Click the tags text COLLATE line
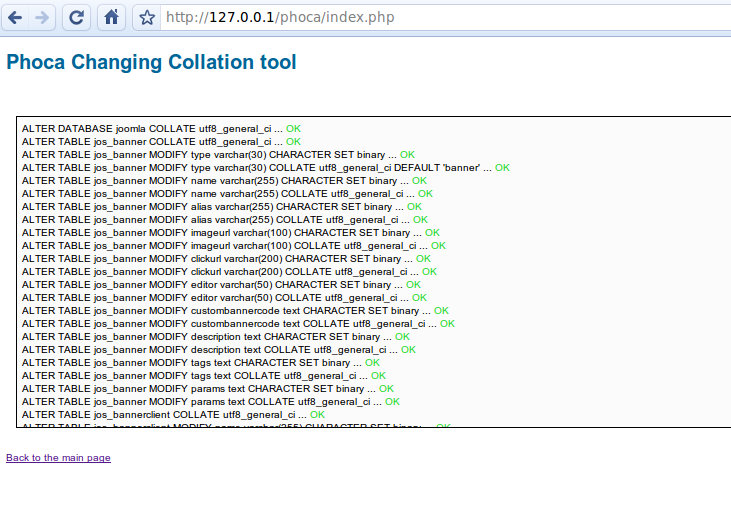This screenshot has width=731, height=506. tap(204, 376)
